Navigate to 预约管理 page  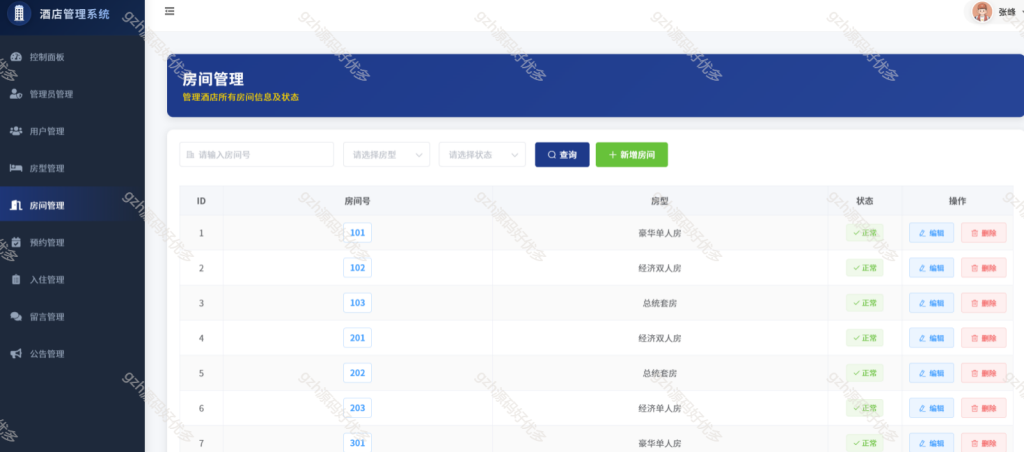72,242
